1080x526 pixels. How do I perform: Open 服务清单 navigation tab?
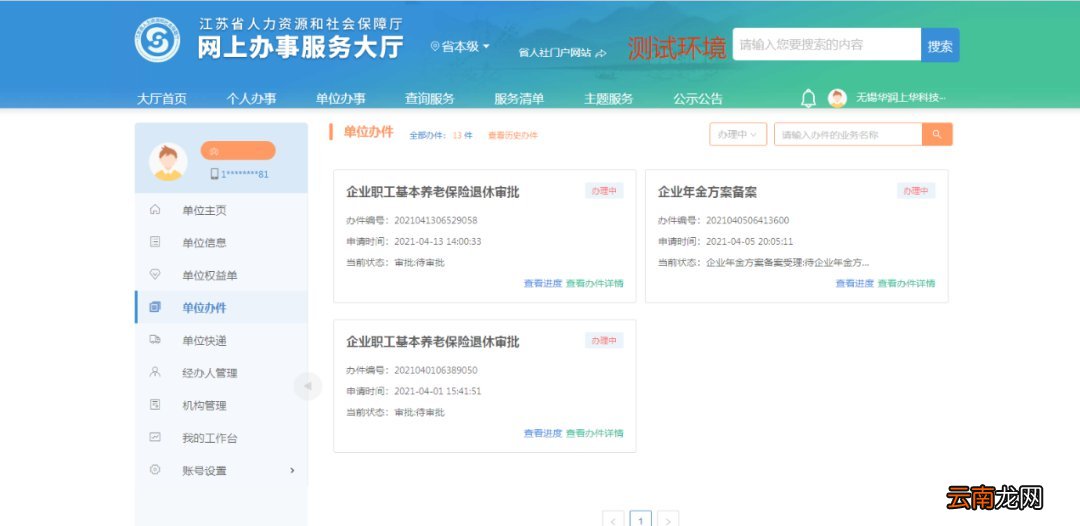click(x=519, y=98)
